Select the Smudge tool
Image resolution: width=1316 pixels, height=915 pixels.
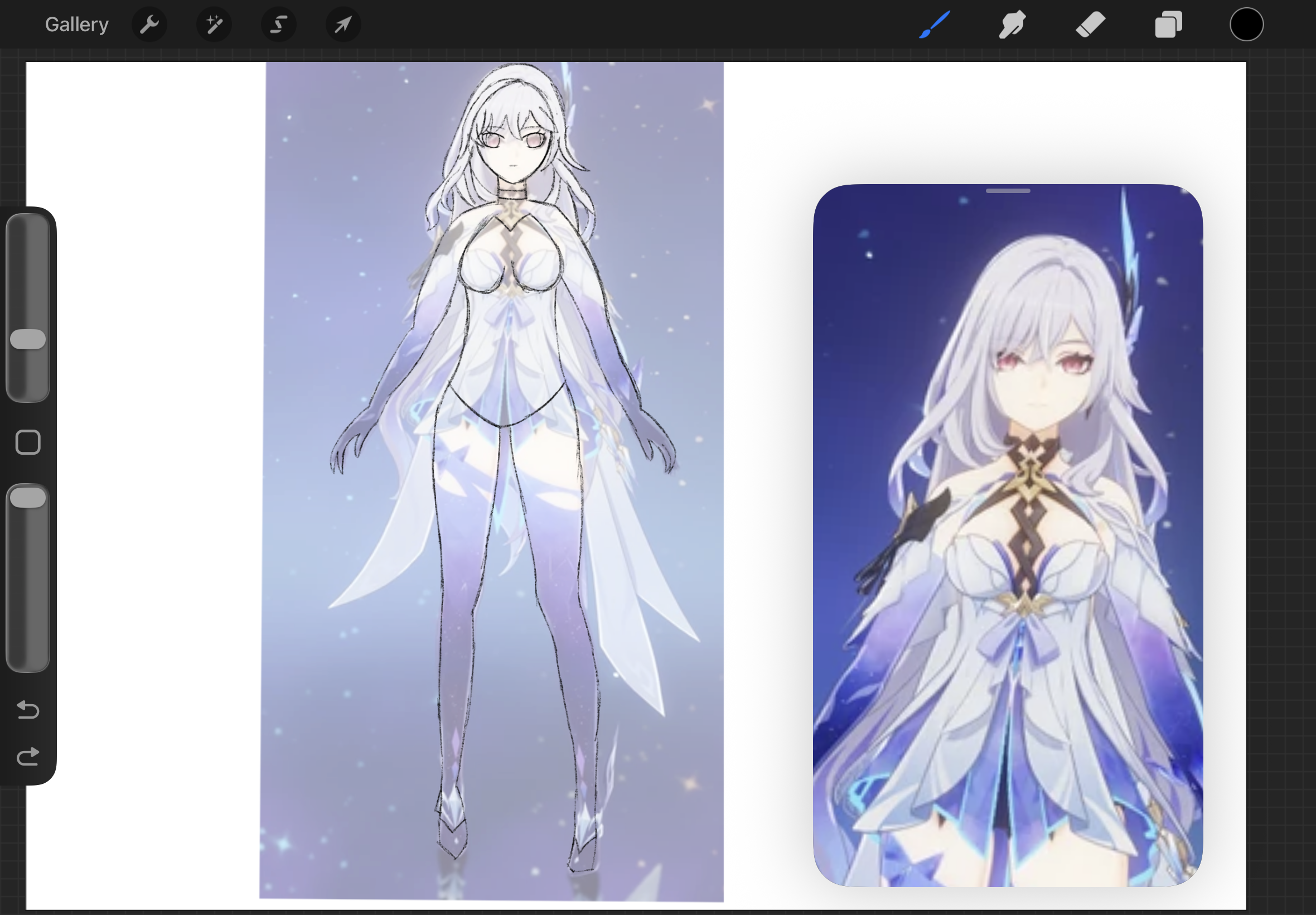1012,25
